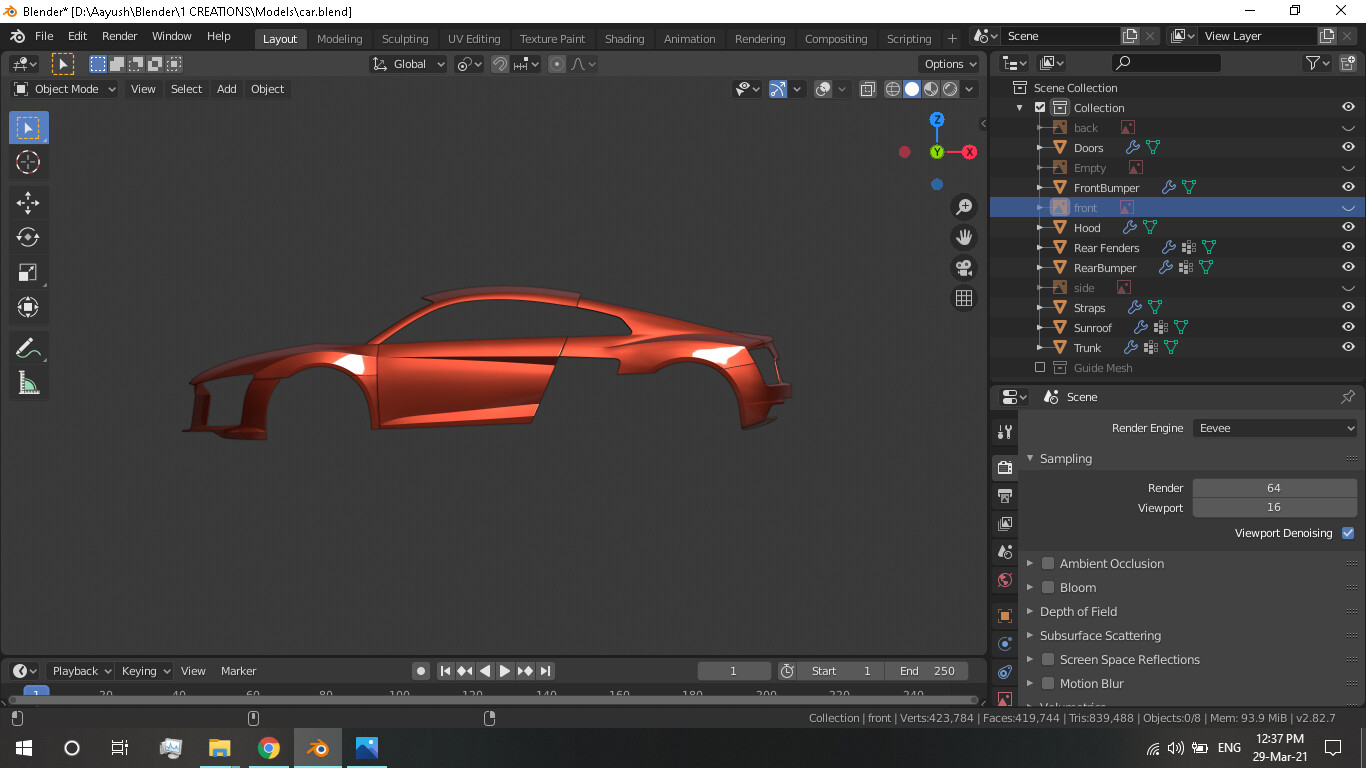The width and height of the screenshot is (1366, 768).
Task: Enable the Toggle X-Ray mode
Action: point(868,89)
